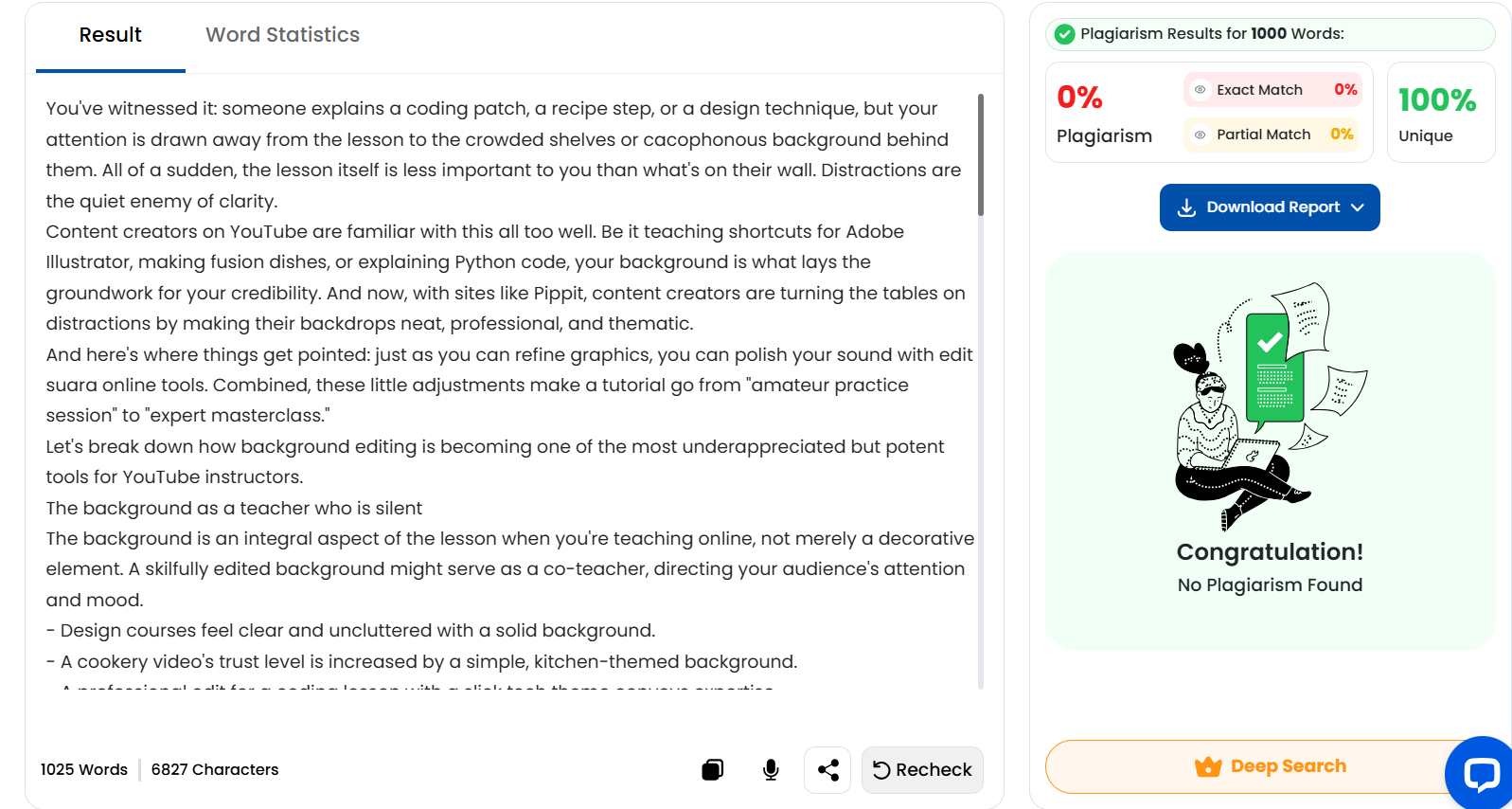Click the download arrow icon on Download Report
Screen dimensions: 1512x809
[x=1186, y=207]
